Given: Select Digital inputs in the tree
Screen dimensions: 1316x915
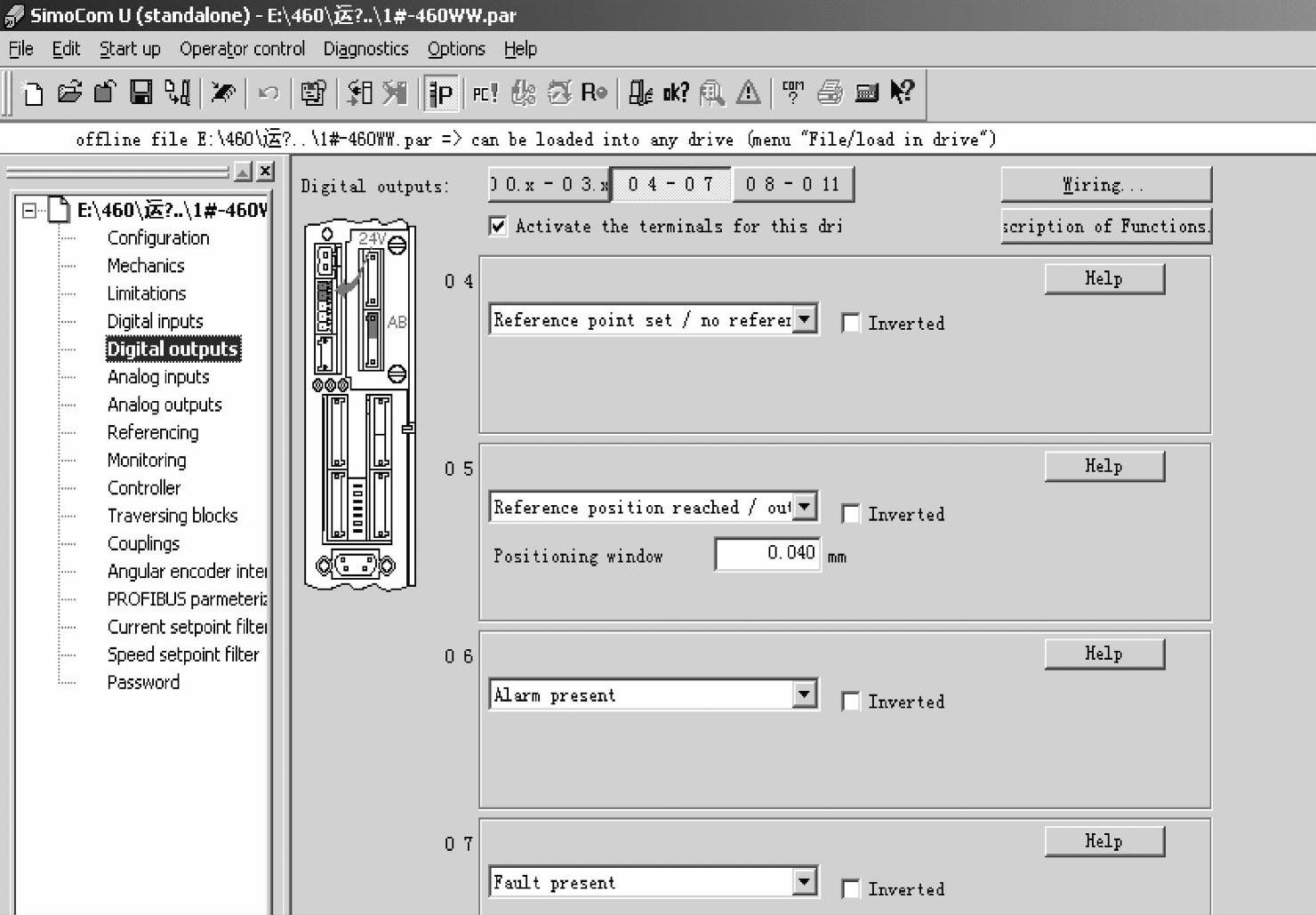Looking at the screenshot, I should point(155,321).
